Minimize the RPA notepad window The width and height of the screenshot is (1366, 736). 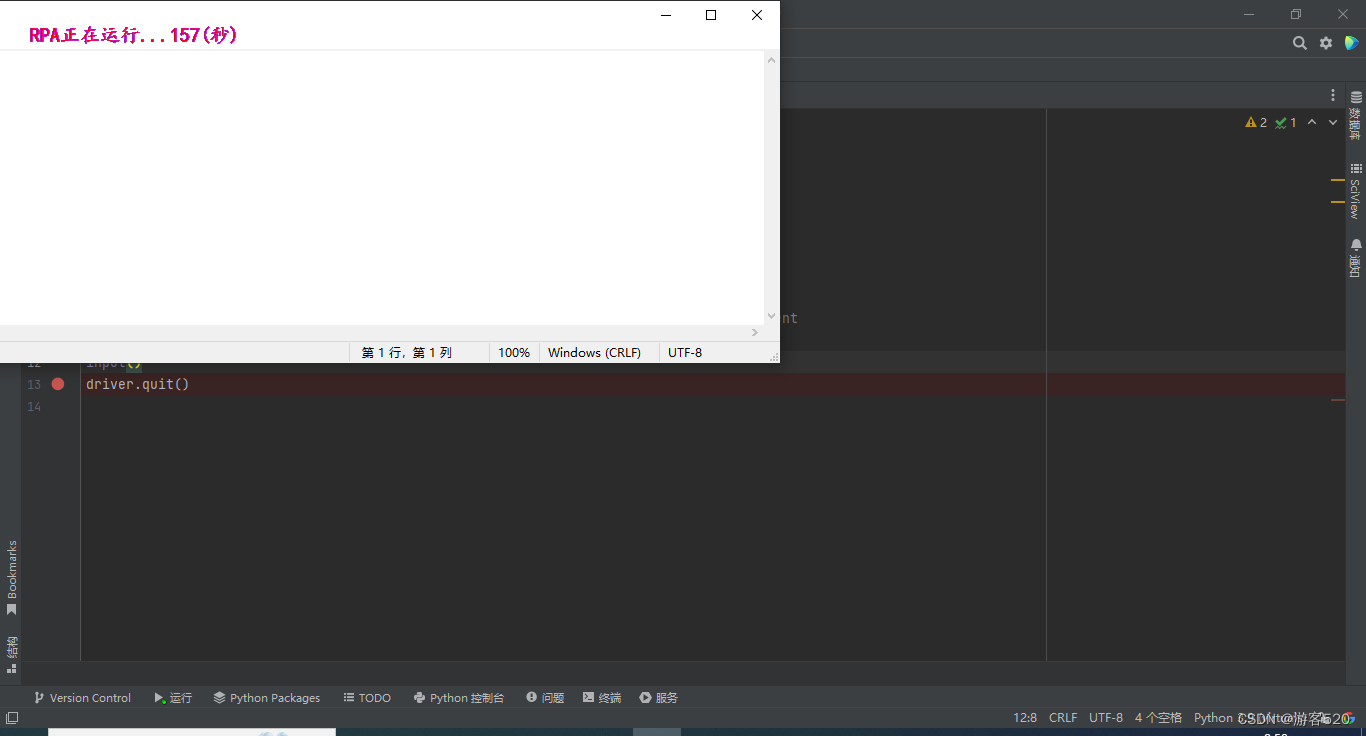[666, 15]
